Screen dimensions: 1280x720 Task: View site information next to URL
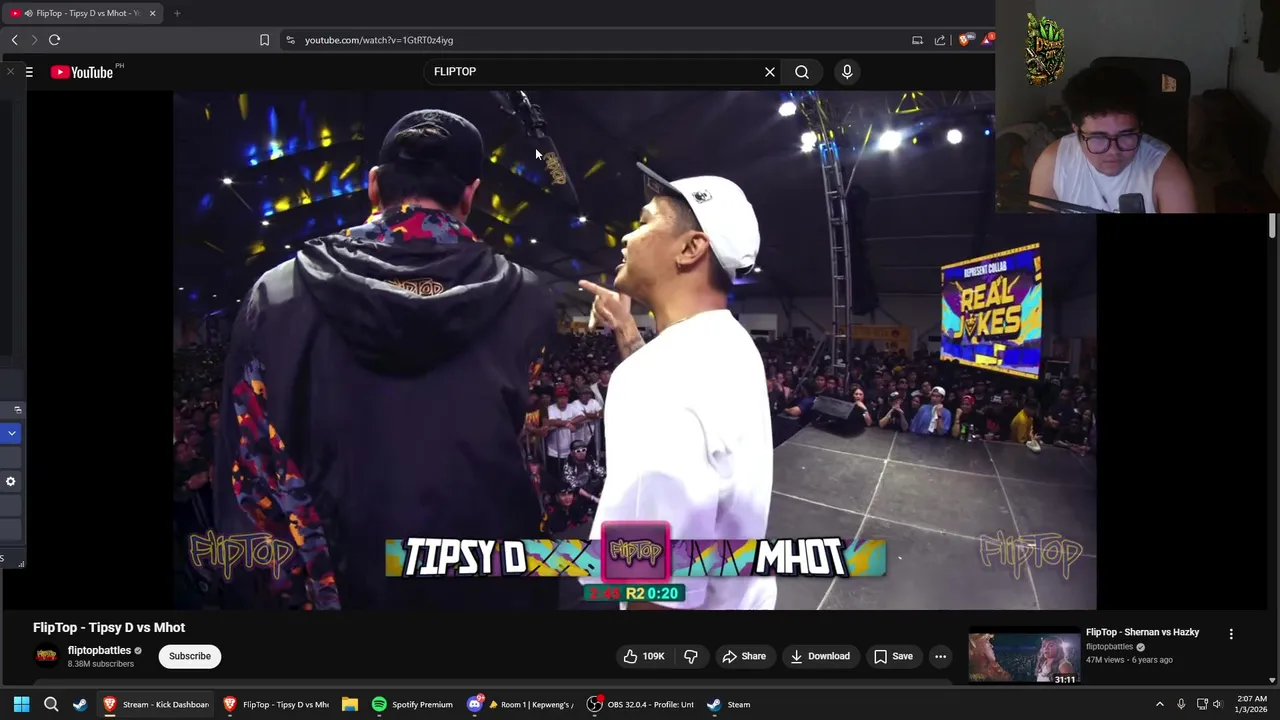(290, 40)
